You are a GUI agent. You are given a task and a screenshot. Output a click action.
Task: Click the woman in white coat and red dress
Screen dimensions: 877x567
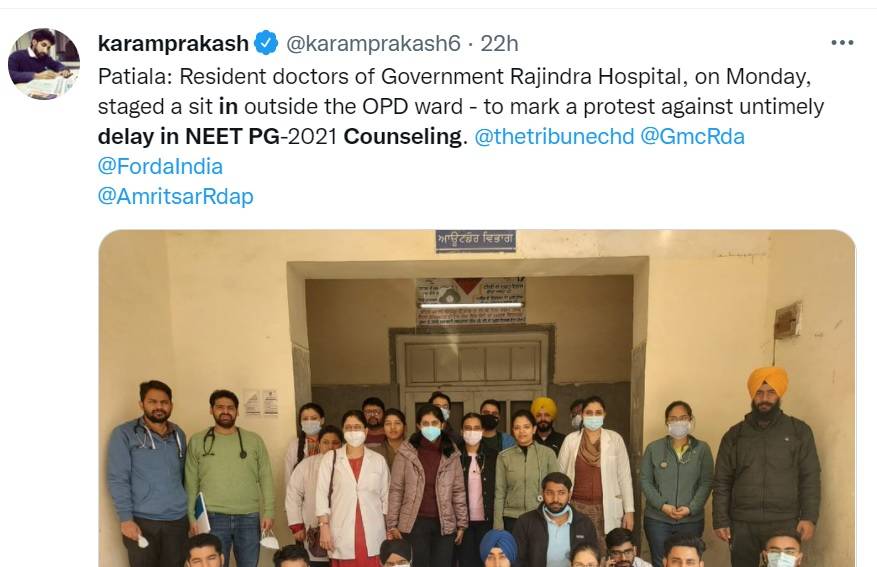[351, 486]
